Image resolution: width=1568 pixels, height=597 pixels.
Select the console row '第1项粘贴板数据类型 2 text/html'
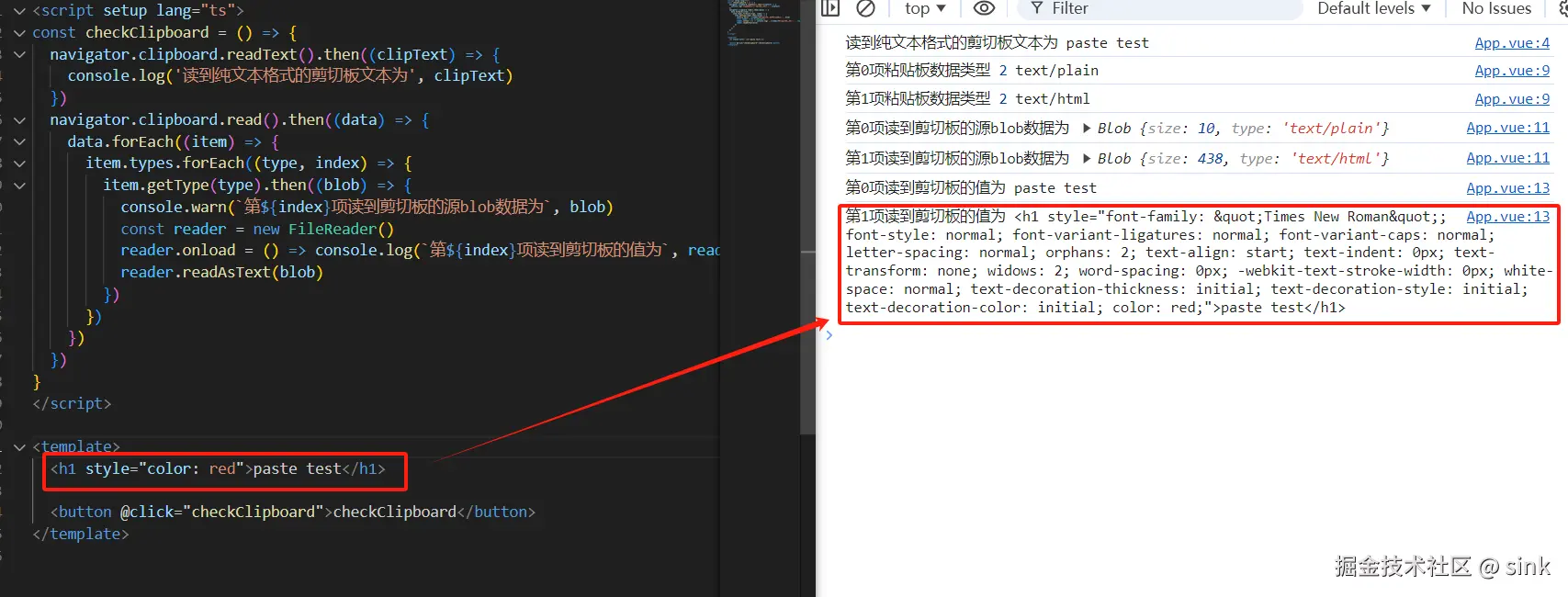(967, 99)
